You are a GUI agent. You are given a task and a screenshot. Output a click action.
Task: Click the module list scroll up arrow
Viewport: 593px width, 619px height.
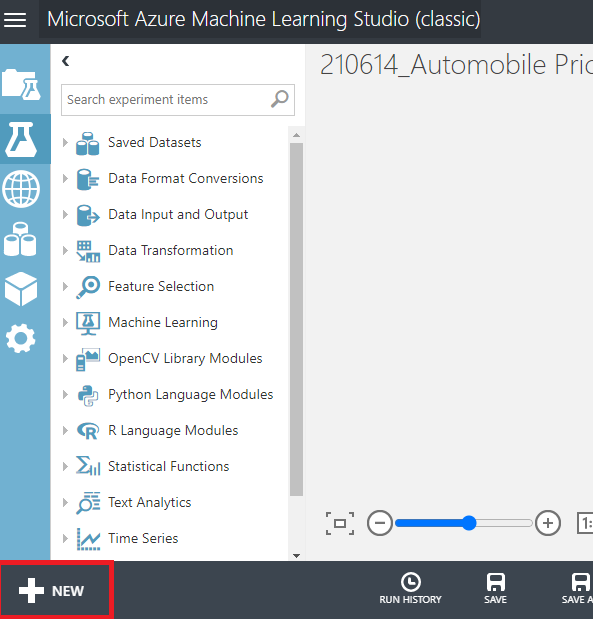[x=296, y=135]
